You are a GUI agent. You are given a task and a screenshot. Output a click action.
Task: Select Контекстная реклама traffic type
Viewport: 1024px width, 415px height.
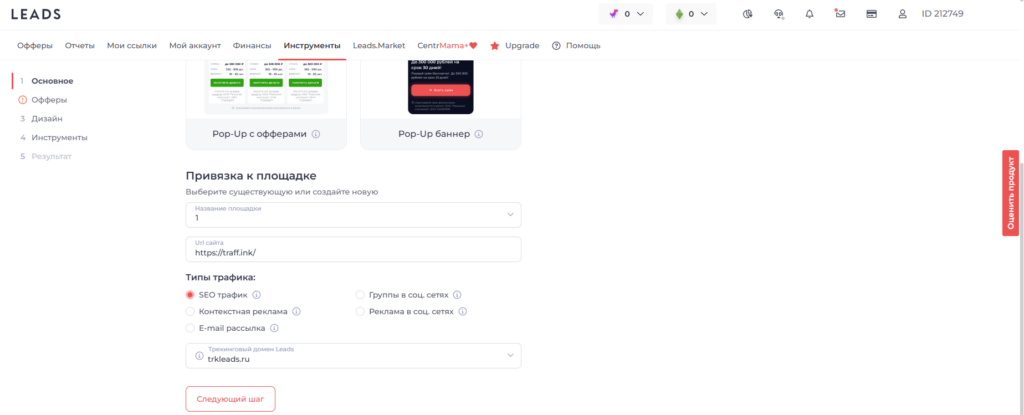(x=190, y=311)
